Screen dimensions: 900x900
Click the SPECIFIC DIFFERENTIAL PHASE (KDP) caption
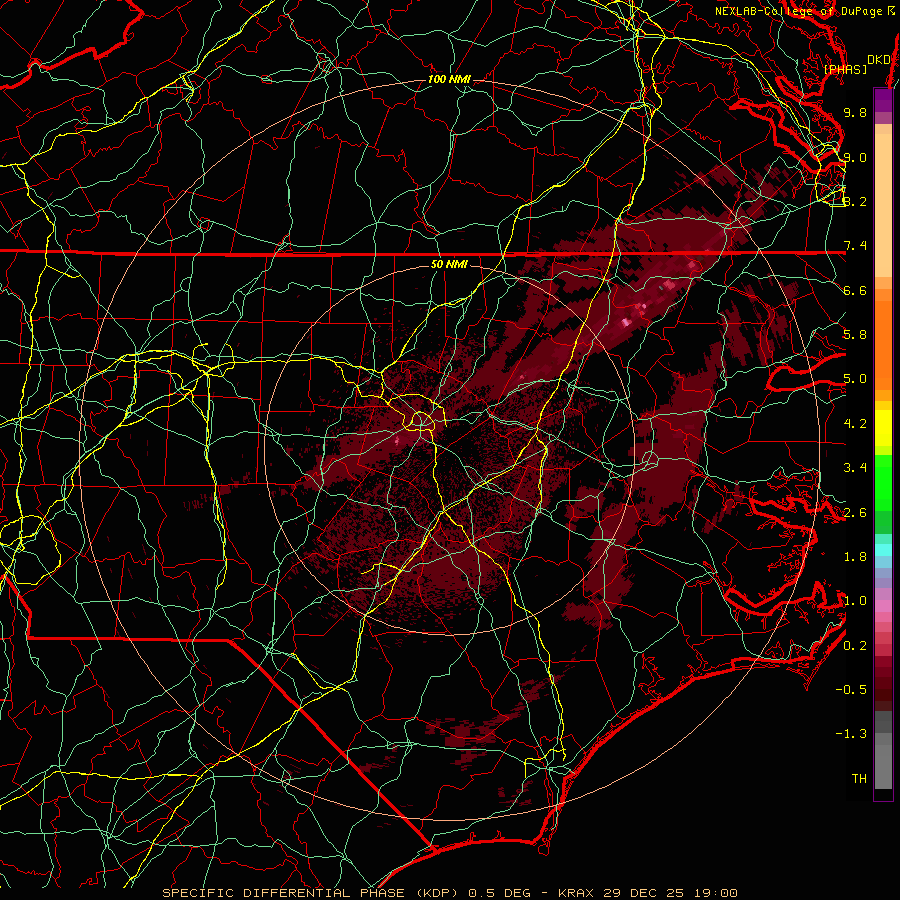point(311,893)
